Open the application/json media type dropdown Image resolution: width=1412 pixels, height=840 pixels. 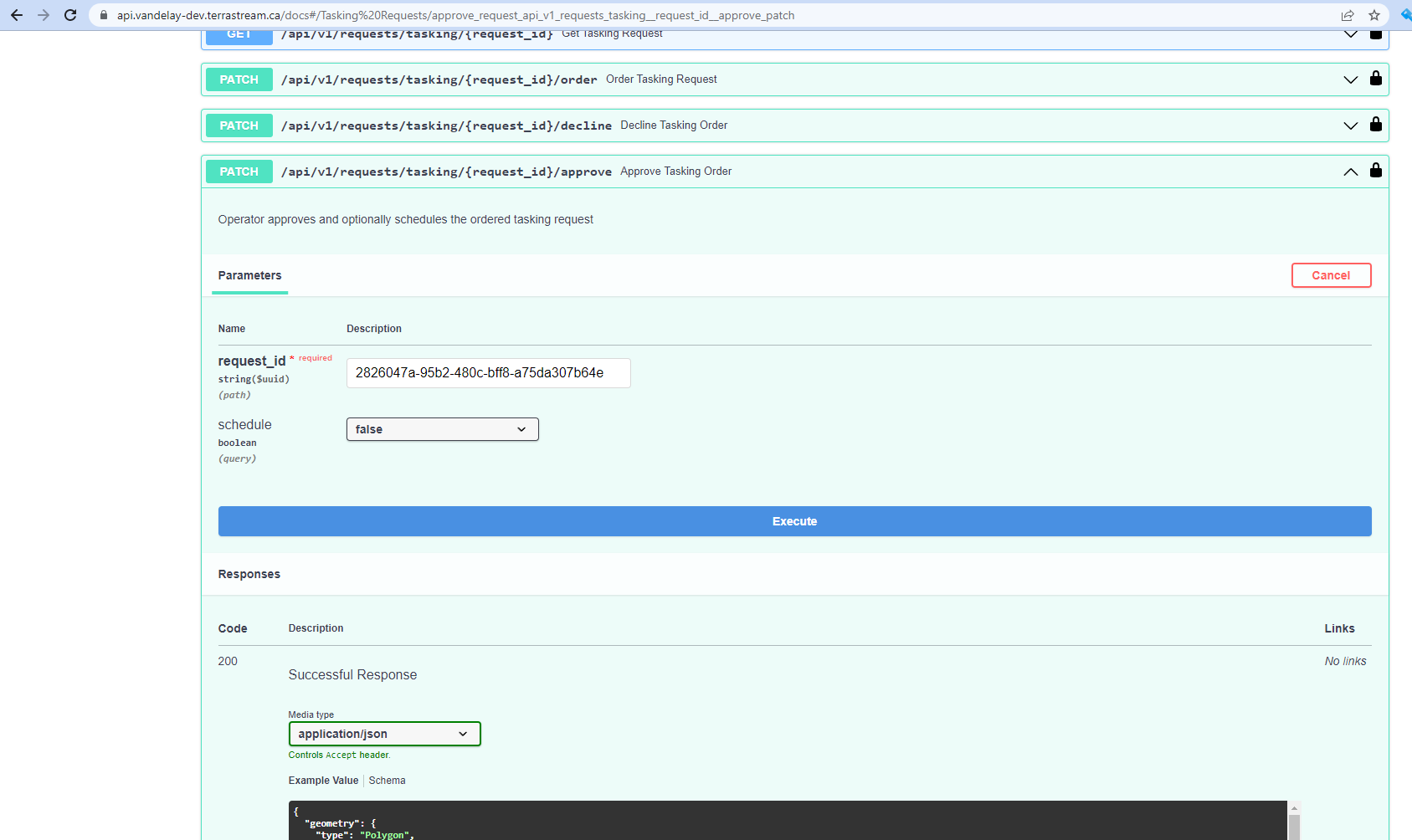tap(385, 734)
